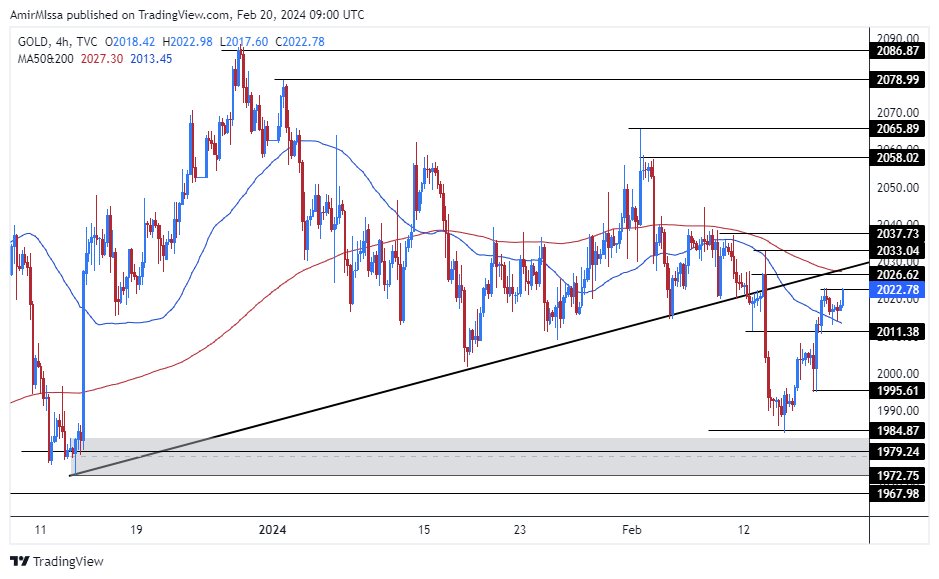Click the 2070.00 price axis tick
Viewport: 939px width, 579px height.
click(897, 113)
